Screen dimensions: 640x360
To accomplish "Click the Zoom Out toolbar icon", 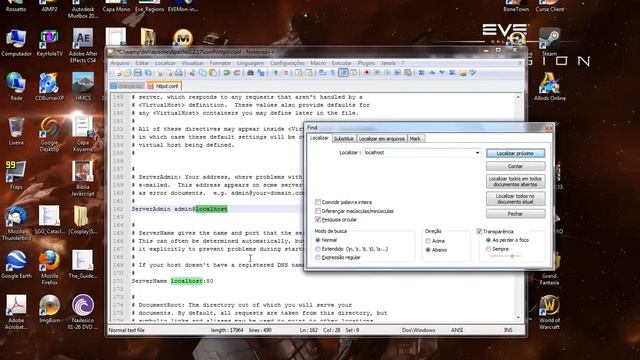I will pos(285,73).
